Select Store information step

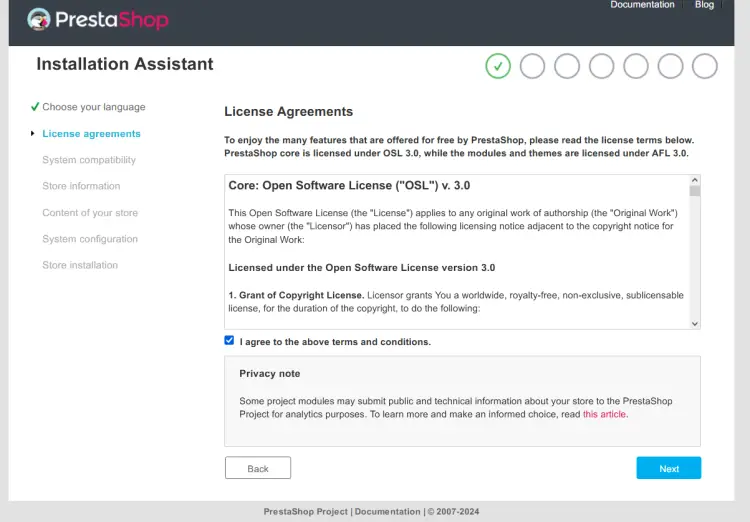tap(81, 186)
